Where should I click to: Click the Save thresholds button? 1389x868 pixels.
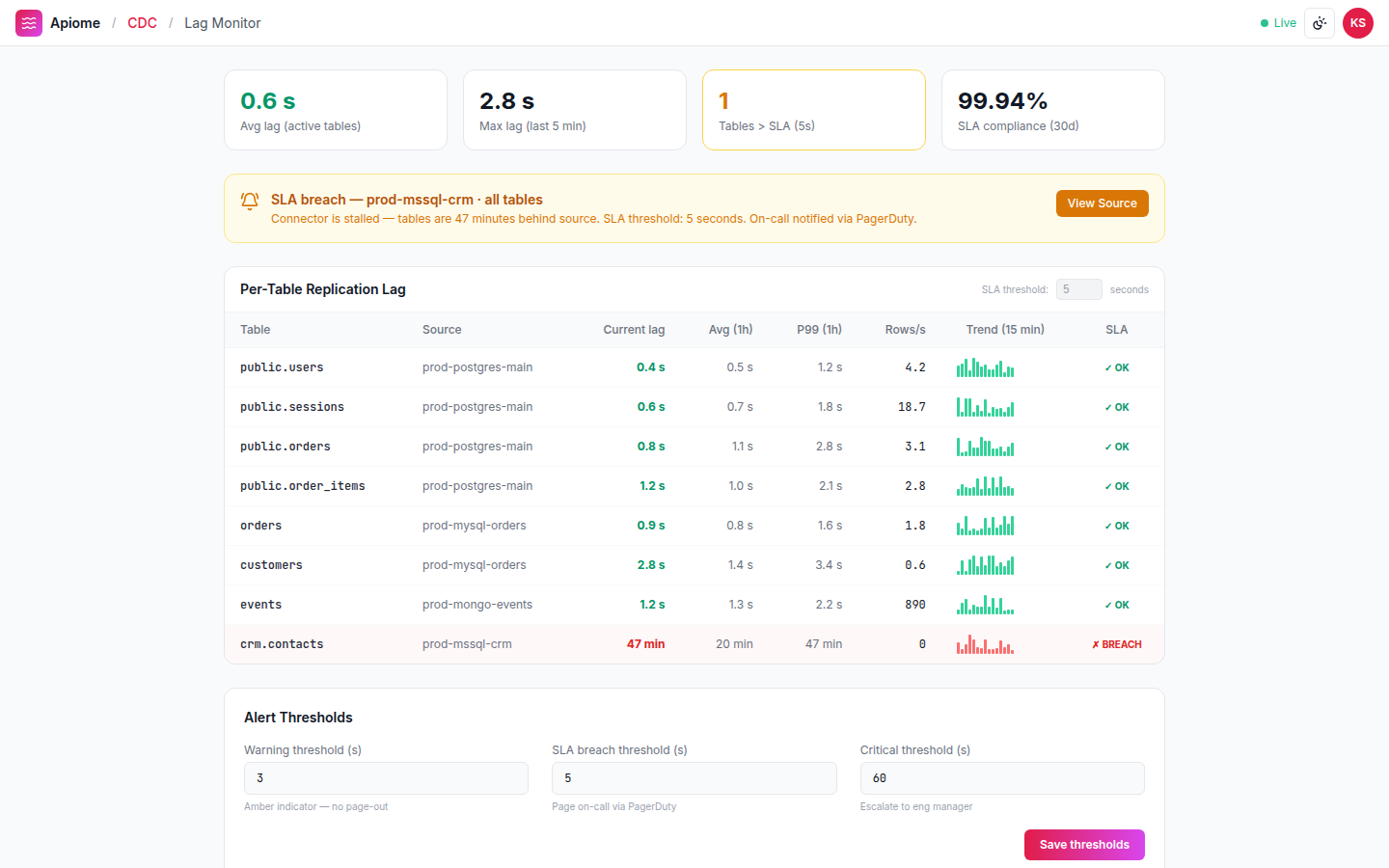tap(1084, 845)
